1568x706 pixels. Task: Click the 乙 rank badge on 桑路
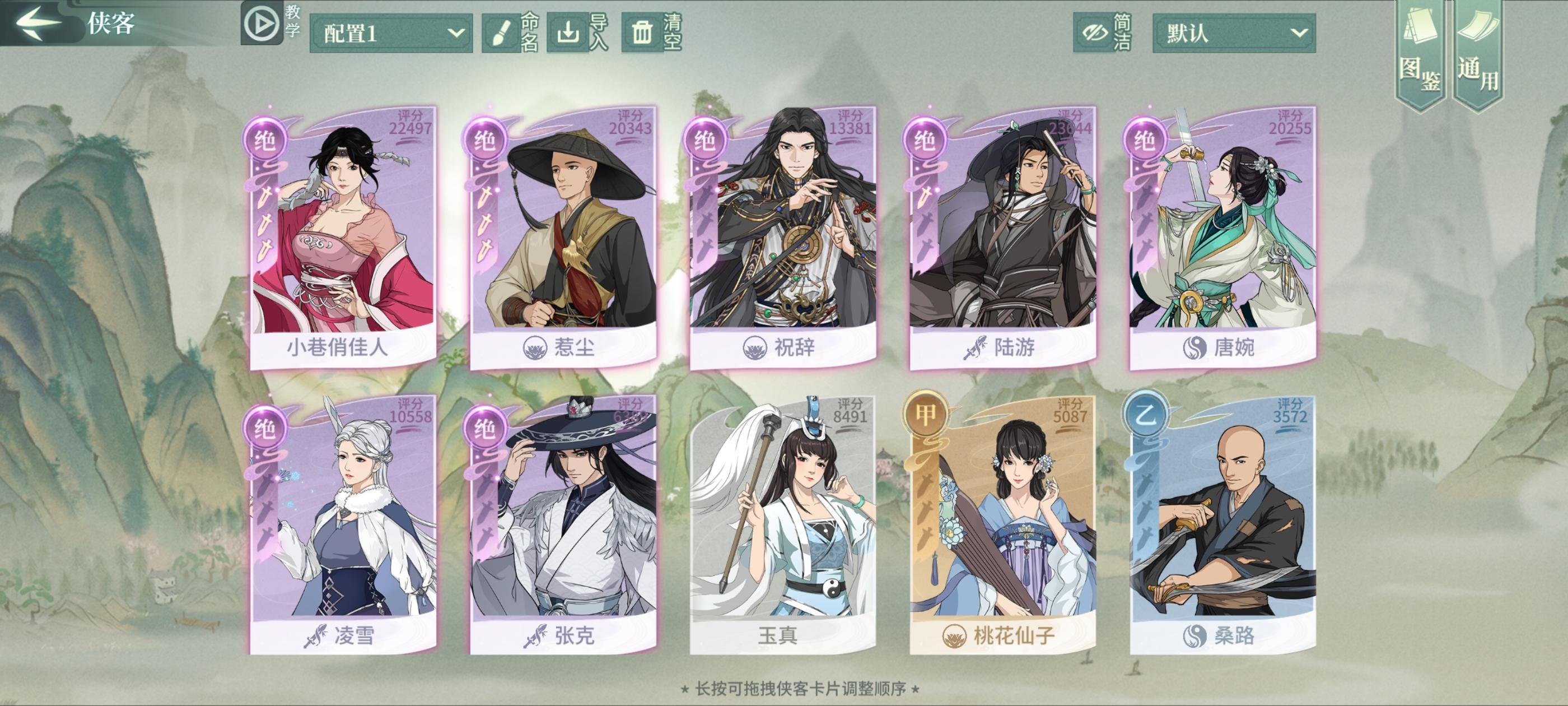(x=1145, y=415)
